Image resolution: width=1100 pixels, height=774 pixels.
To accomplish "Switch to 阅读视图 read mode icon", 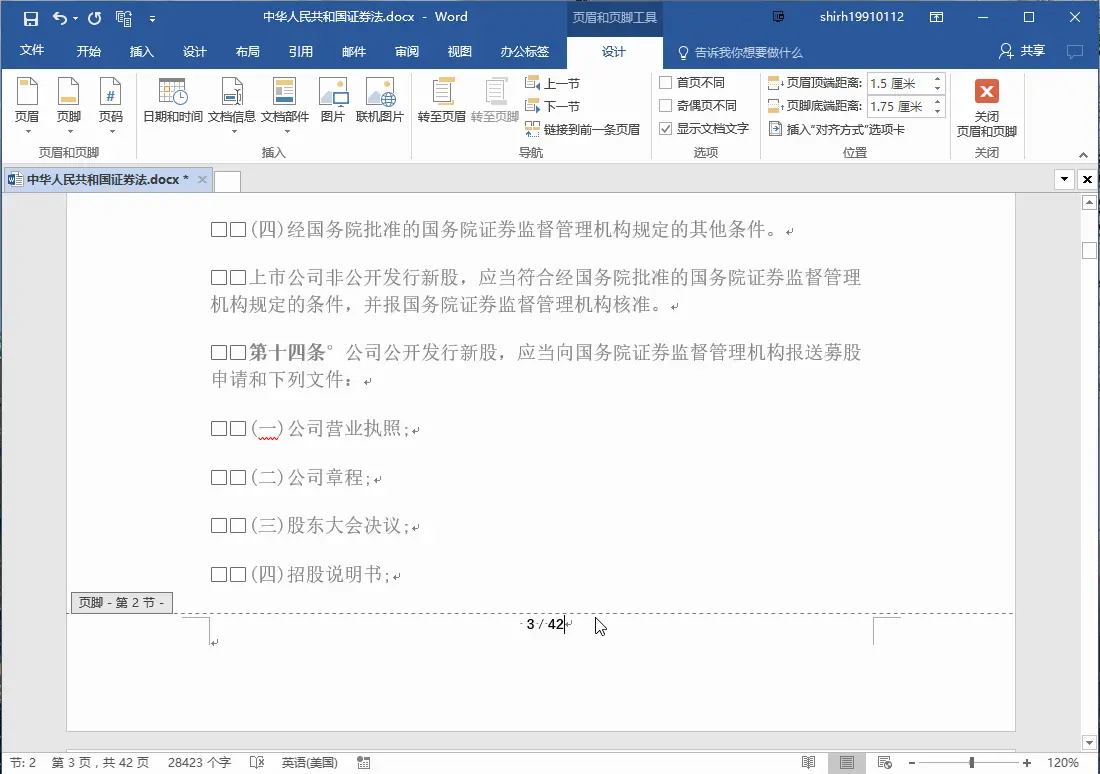I will (x=808, y=762).
